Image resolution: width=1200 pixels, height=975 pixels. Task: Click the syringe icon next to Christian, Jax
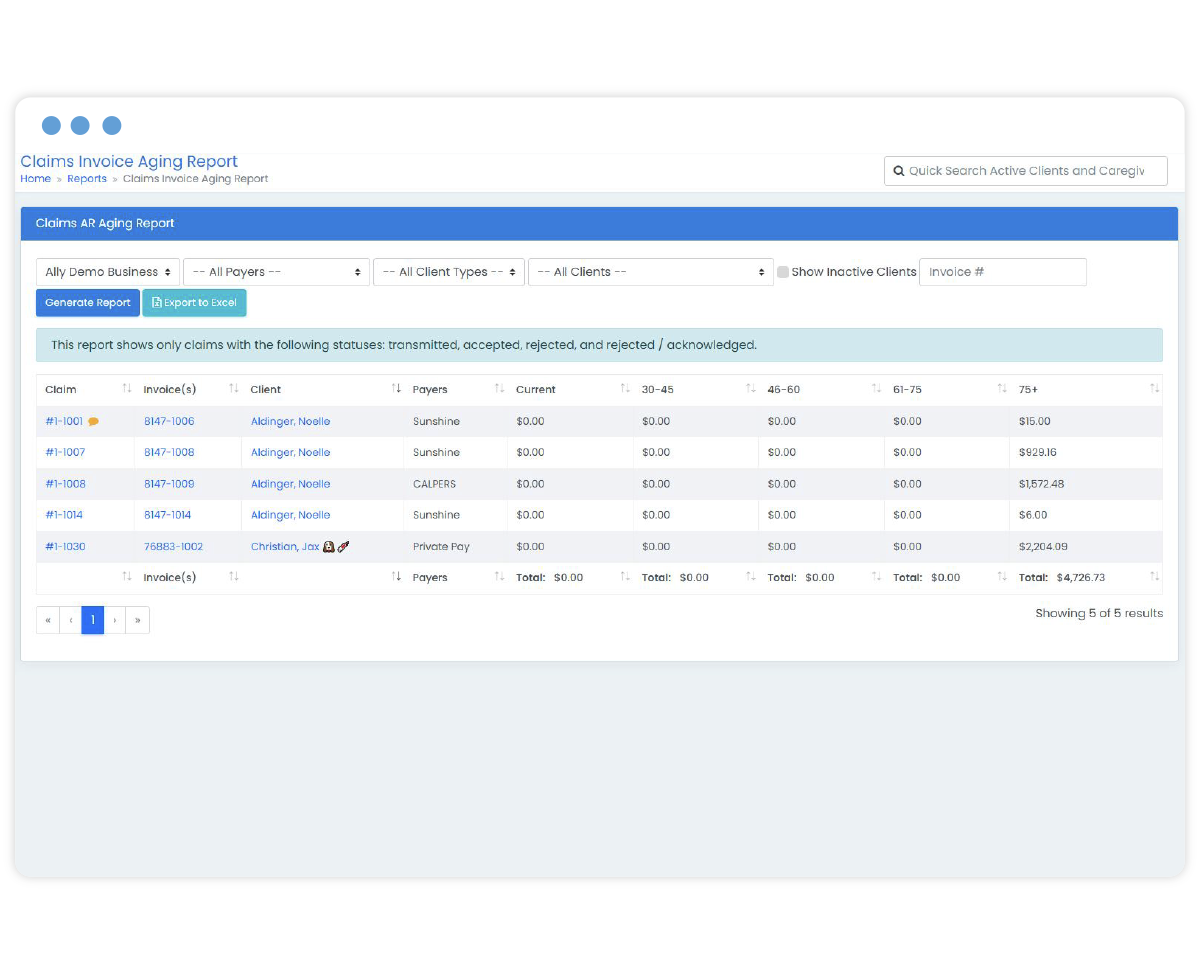tap(343, 547)
